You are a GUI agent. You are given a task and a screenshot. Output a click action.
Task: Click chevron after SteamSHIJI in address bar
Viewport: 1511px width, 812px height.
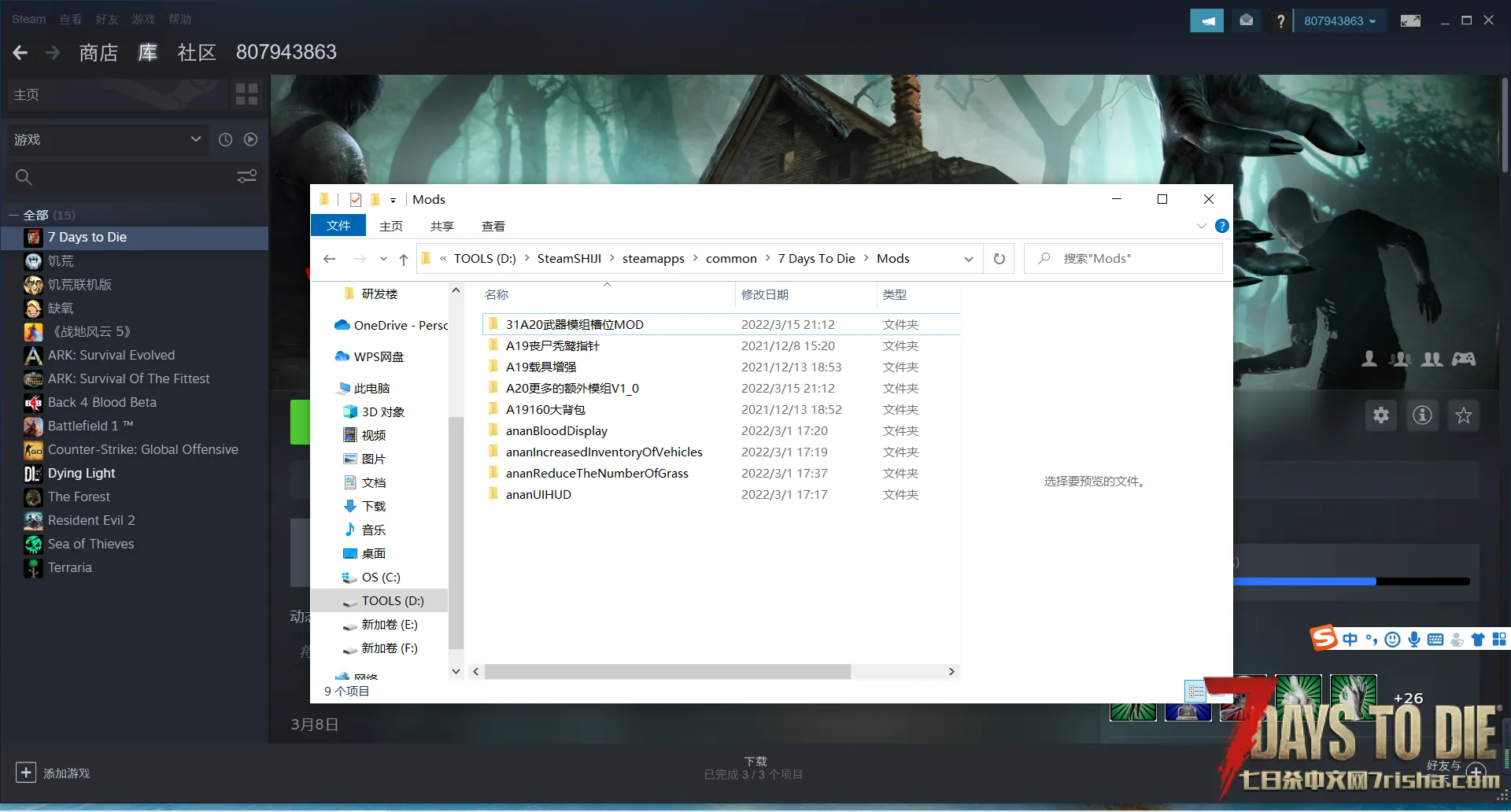(x=611, y=258)
